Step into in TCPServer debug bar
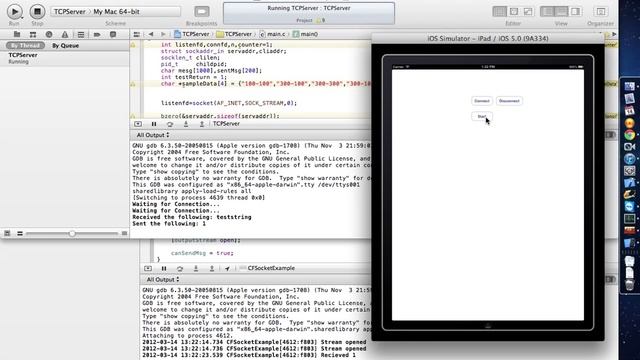 tap(186, 124)
